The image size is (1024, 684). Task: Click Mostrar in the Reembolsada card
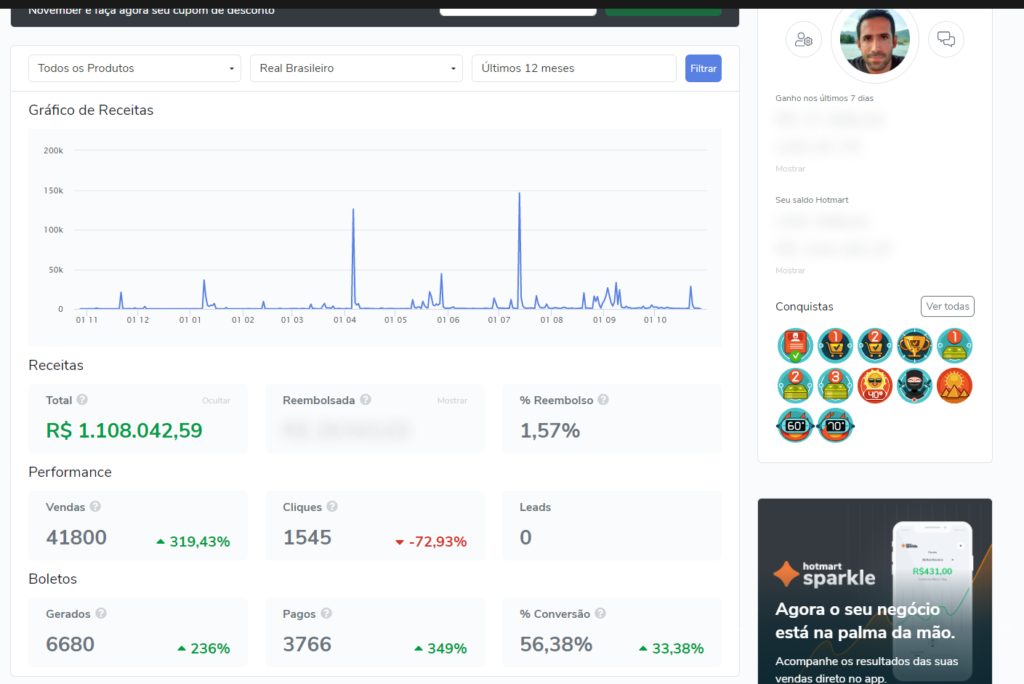(452, 400)
